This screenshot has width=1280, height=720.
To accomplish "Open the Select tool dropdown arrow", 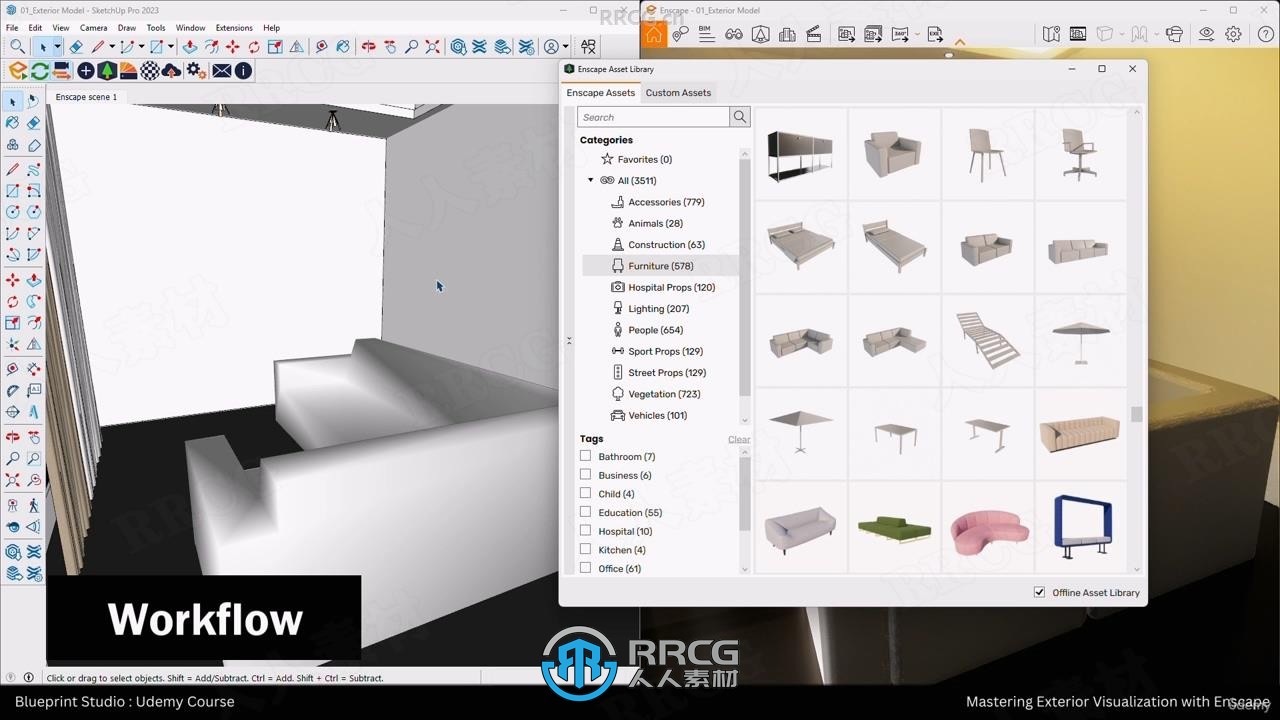I will click(x=57, y=47).
